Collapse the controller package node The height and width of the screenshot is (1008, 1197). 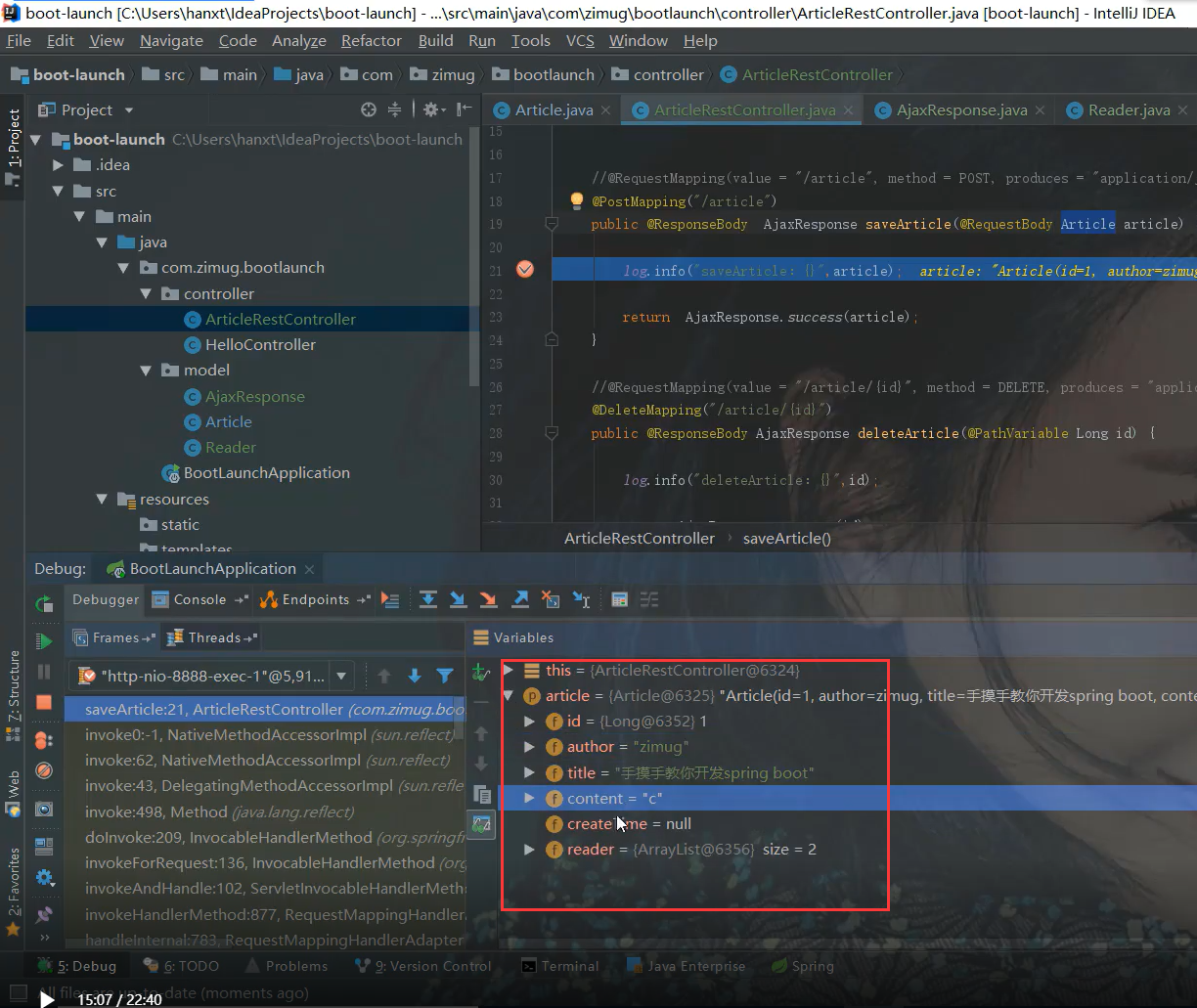point(146,293)
